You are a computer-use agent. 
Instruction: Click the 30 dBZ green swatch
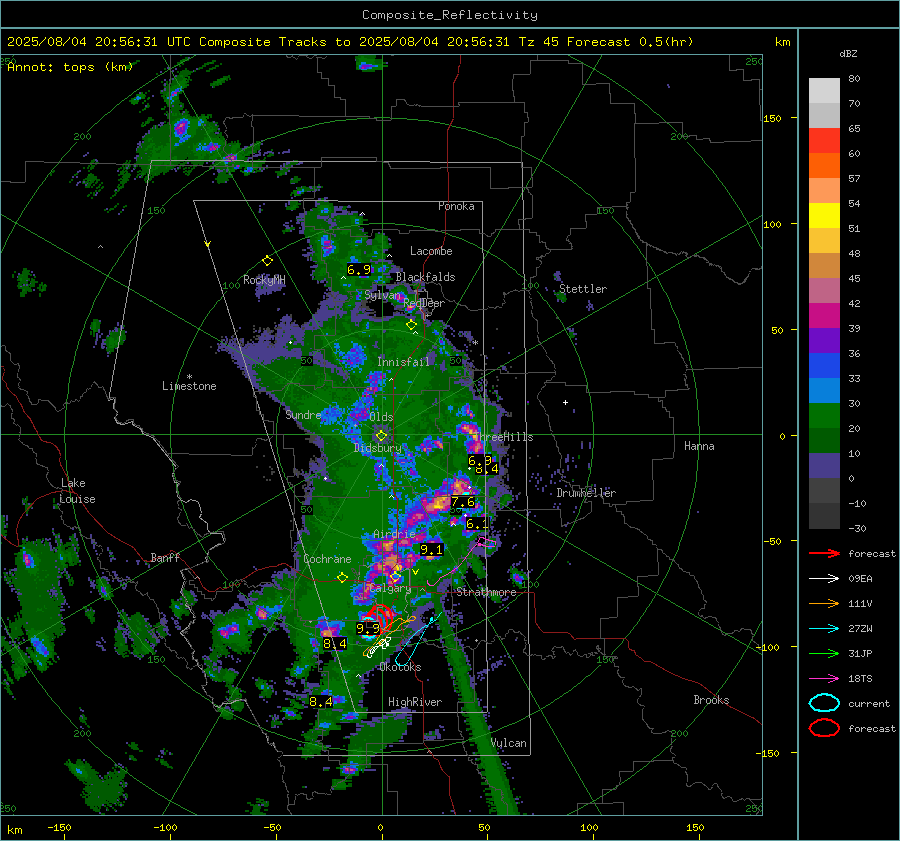click(x=824, y=415)
